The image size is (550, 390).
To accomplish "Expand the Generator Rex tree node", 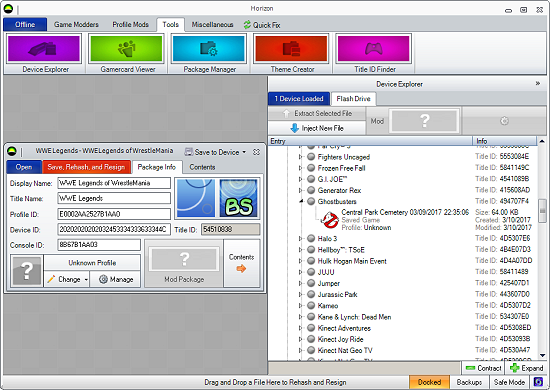I will [300, 190].
